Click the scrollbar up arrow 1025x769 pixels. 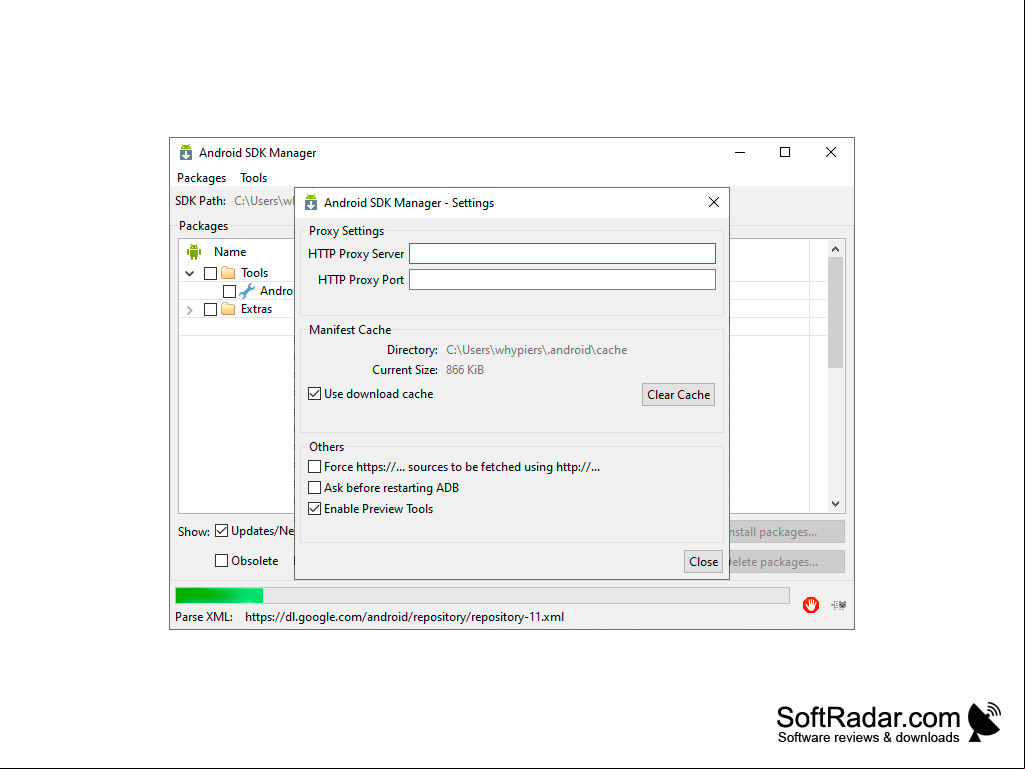click(x=835, y=249)
